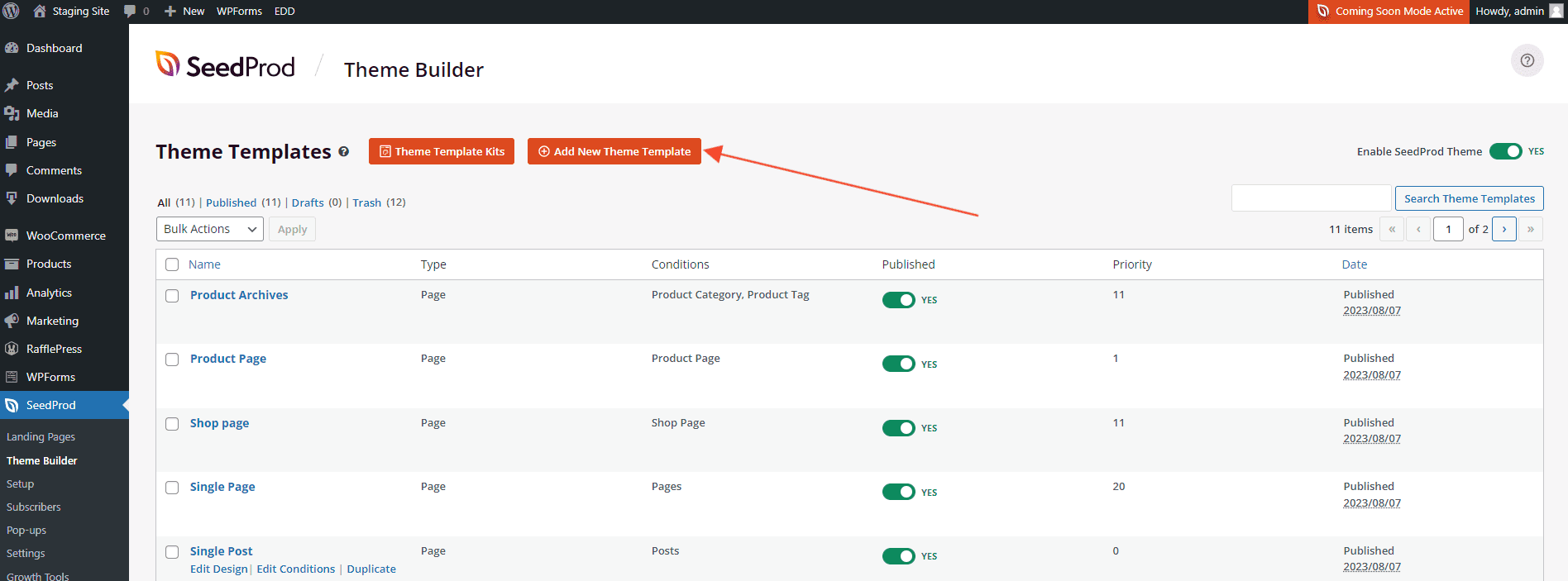The width and height of the screenshot is (1568, 581).
Task: Click Edit Conditions link under Single Post
Action: coord(296,569)
